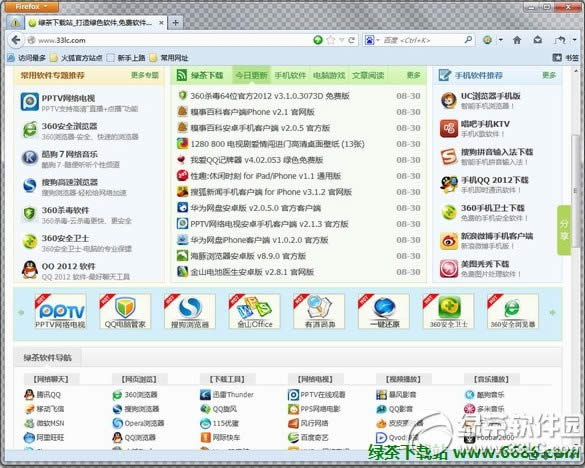Open 金山电池医生安卓版 v2.8.1 link
585x468 pixels.
252,272
